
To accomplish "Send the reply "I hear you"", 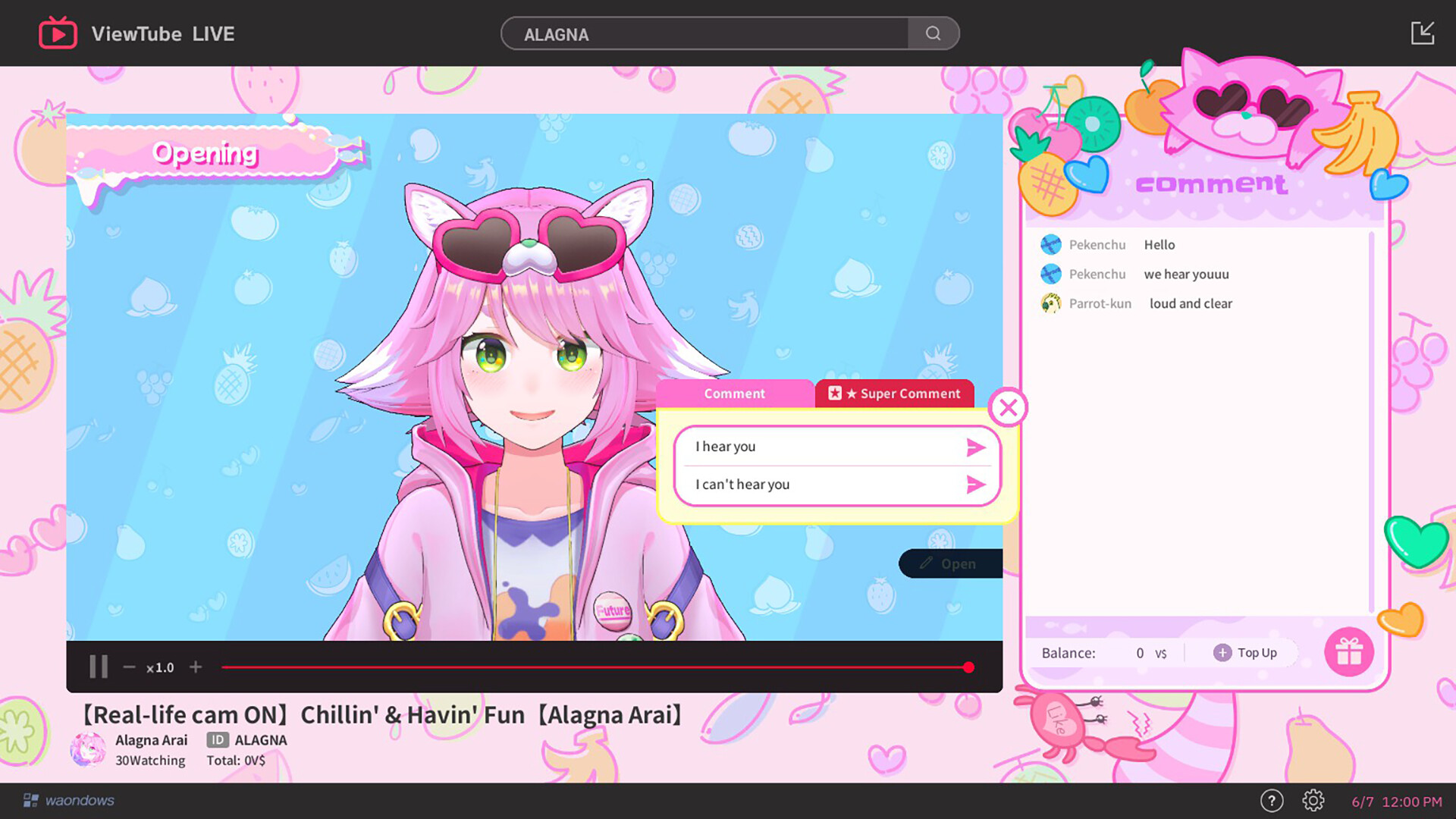I will 976,447.
